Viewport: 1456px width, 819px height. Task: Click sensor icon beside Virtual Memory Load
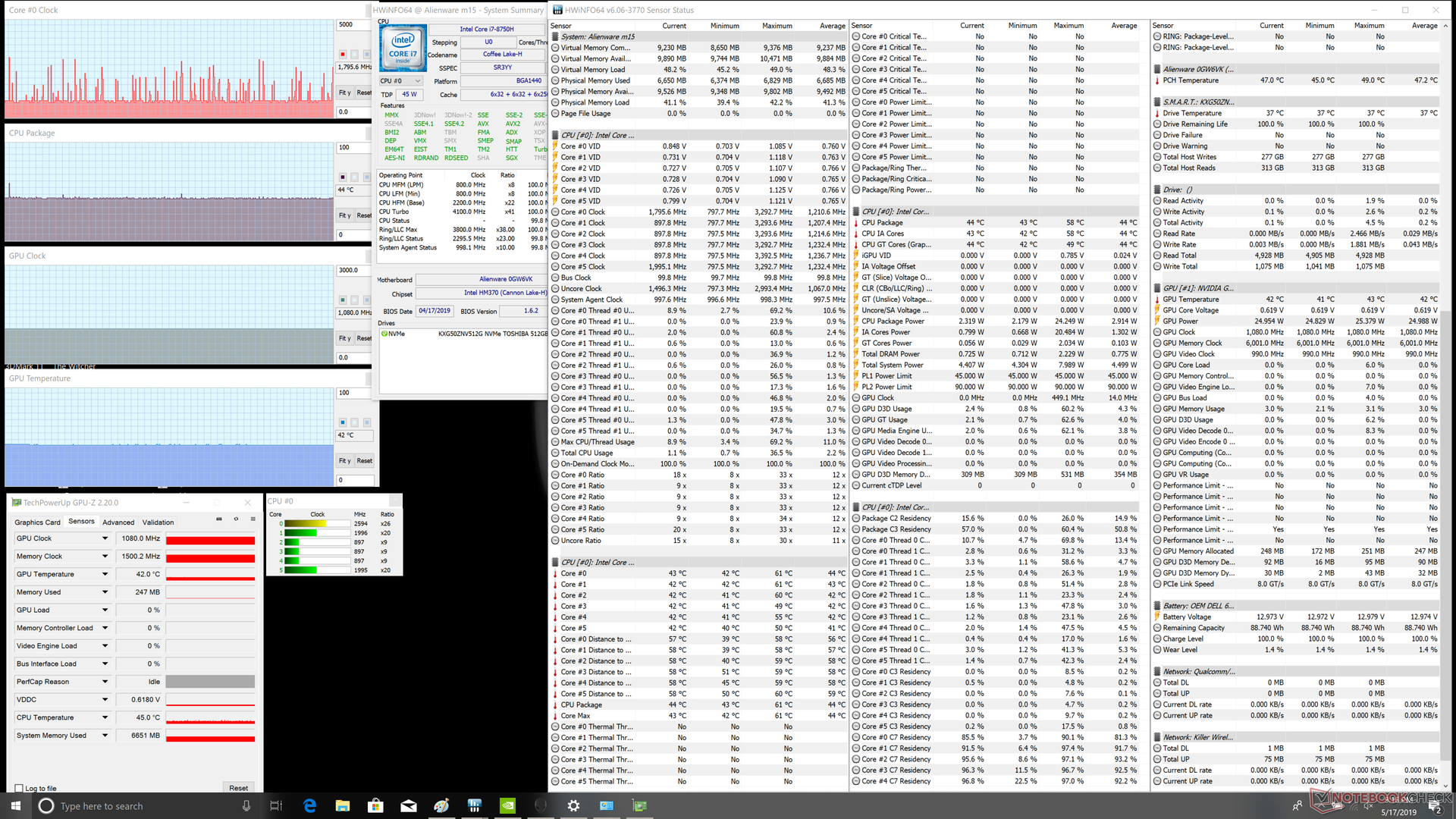[555, 70]
